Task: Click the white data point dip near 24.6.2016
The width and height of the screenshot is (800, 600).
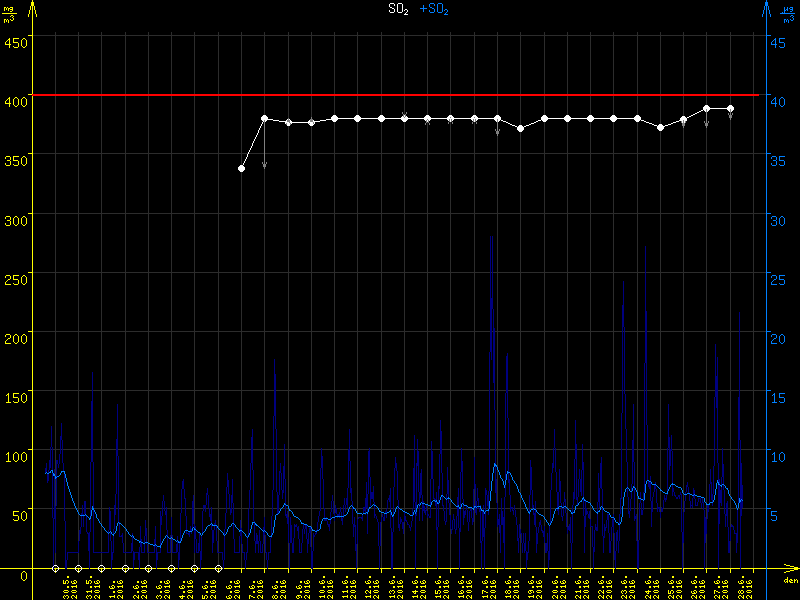Action: 660,128
